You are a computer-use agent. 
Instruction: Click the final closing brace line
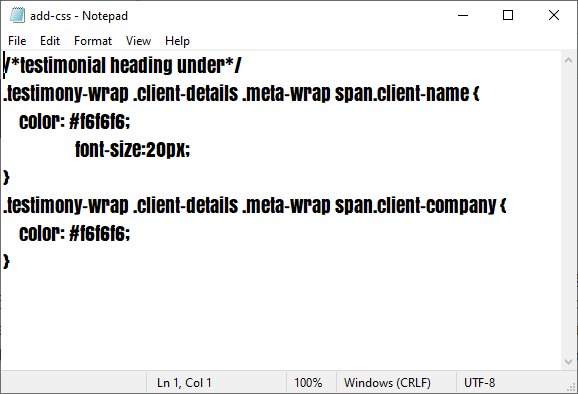6,261
